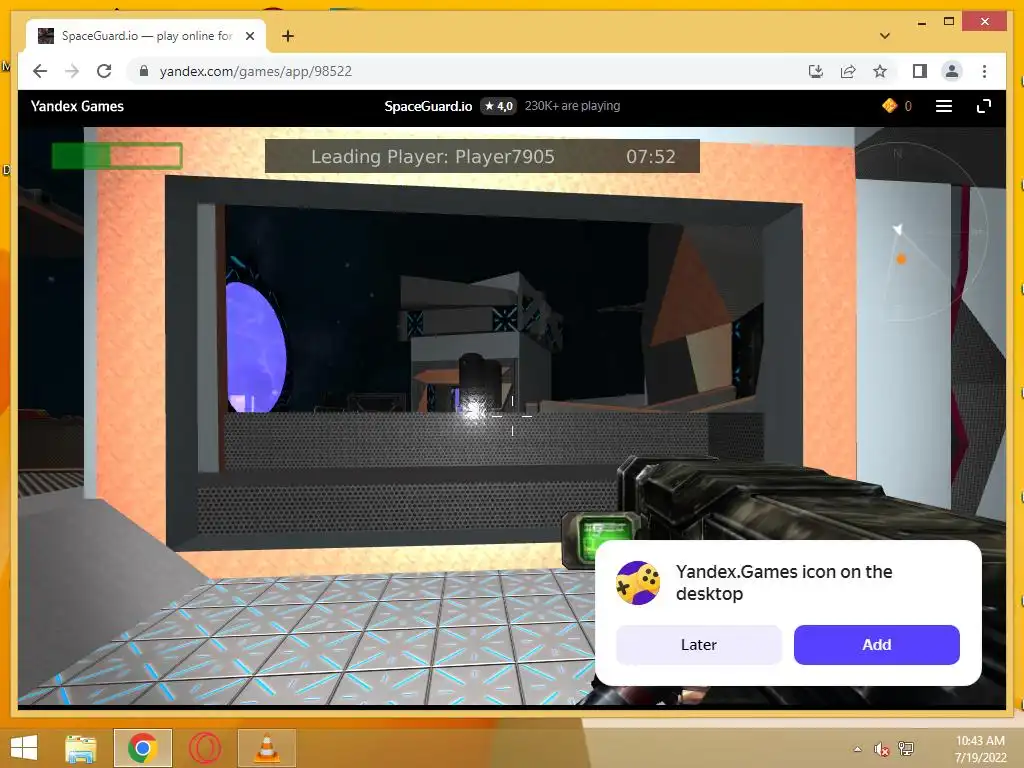Select the SpaceGuard.io browser tab
Screen dimensions: 1024x768
click(146, 36)
